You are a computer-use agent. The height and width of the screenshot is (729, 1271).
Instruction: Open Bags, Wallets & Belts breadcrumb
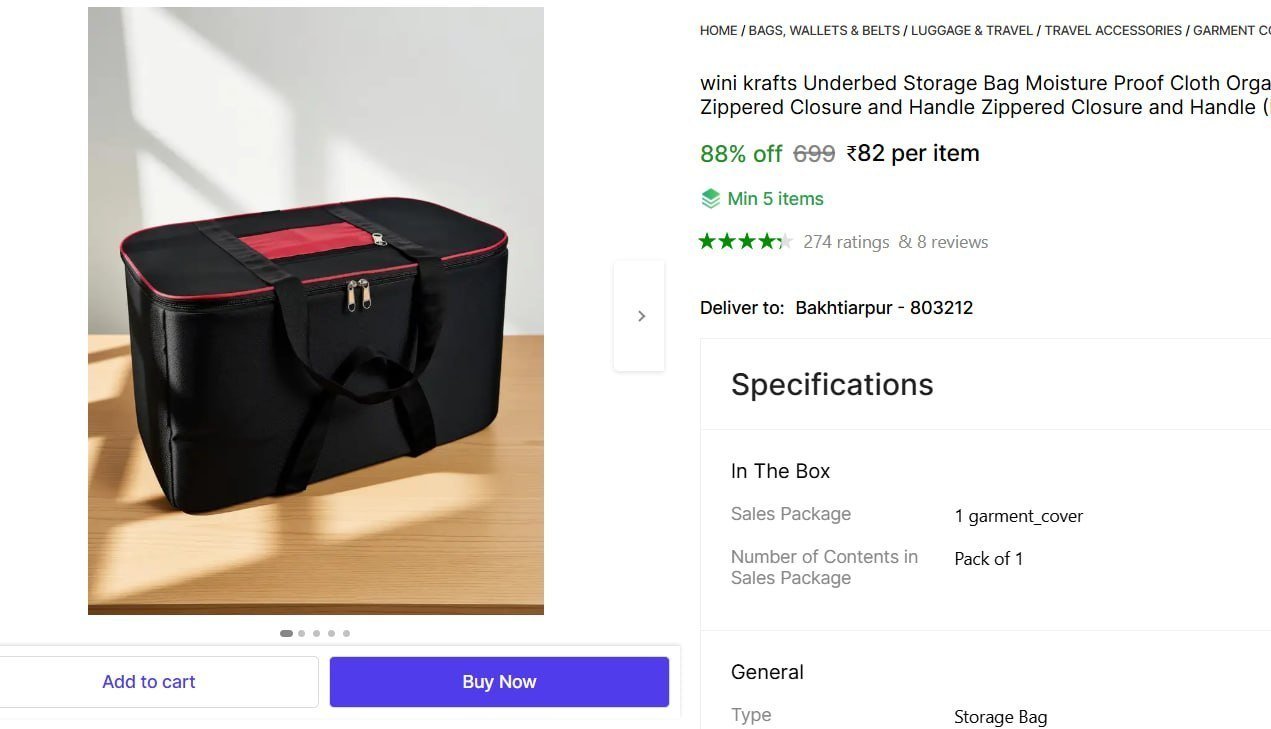pyautogui.click(x=824, y=31)
